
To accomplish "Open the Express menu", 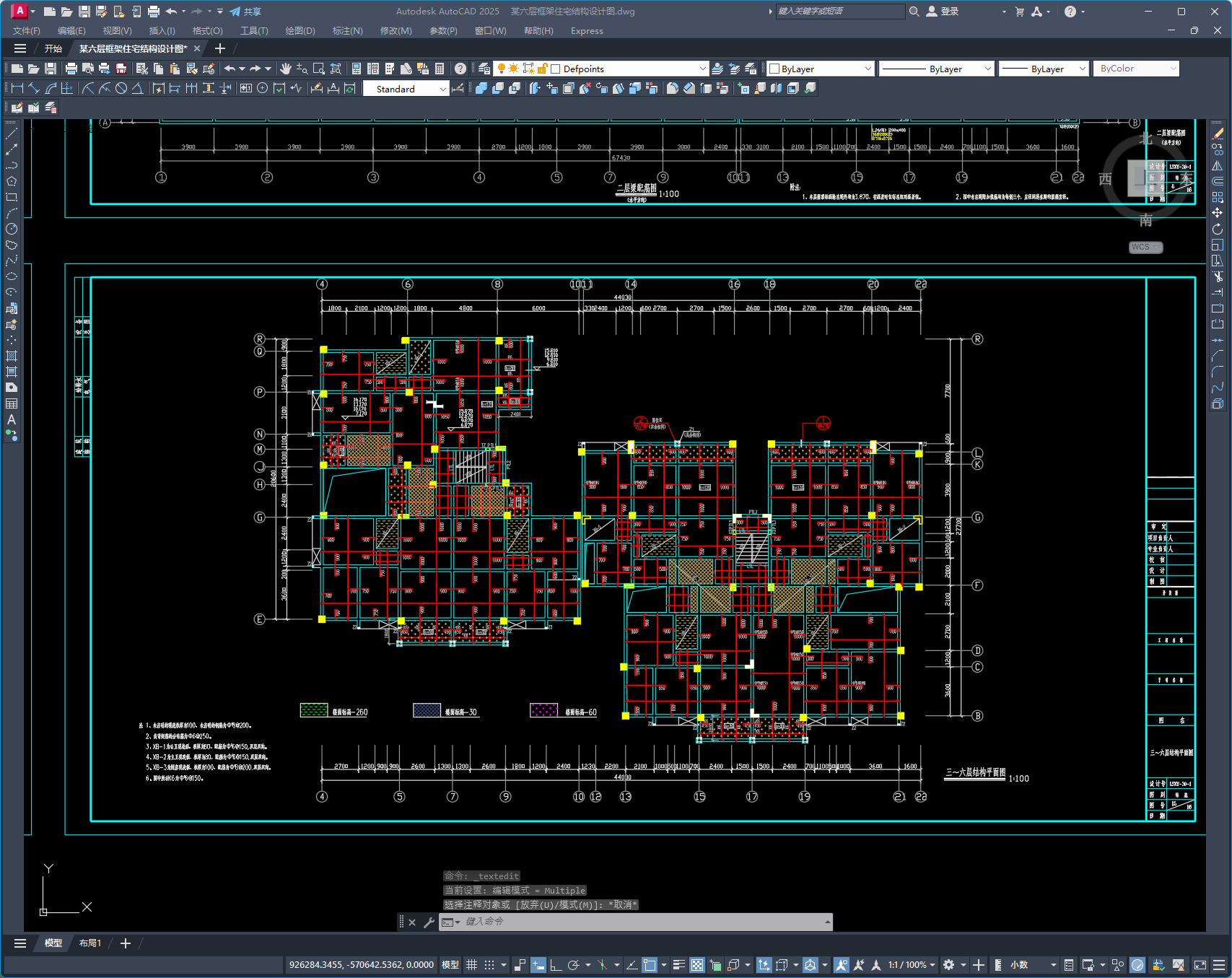I will 587,30.
